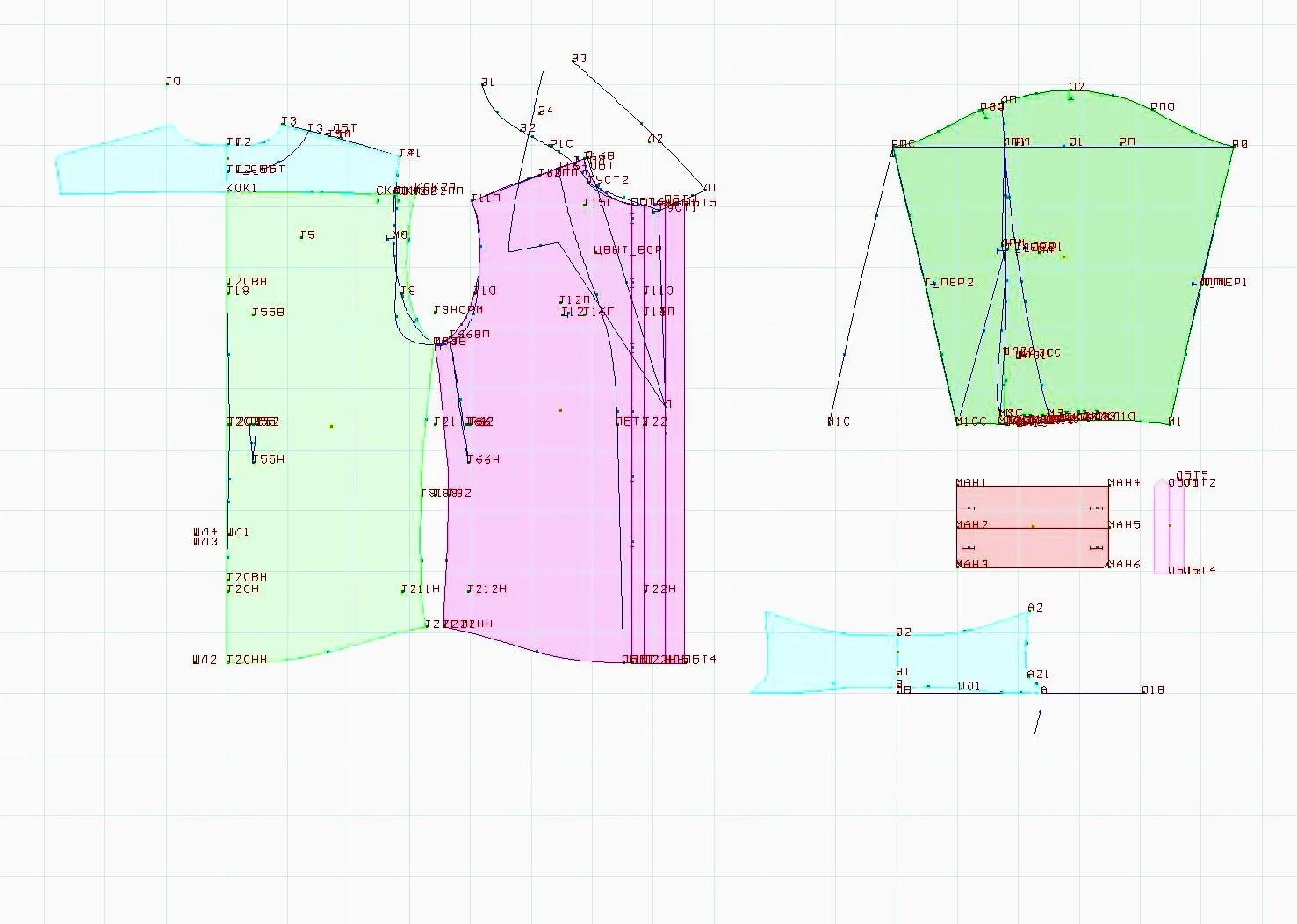Click collar point label "А2"

1035,609
